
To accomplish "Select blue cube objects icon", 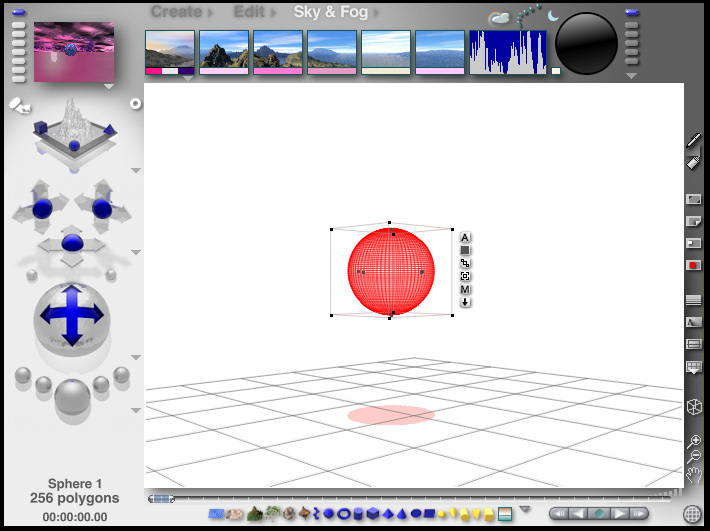I will pos(373,514).
